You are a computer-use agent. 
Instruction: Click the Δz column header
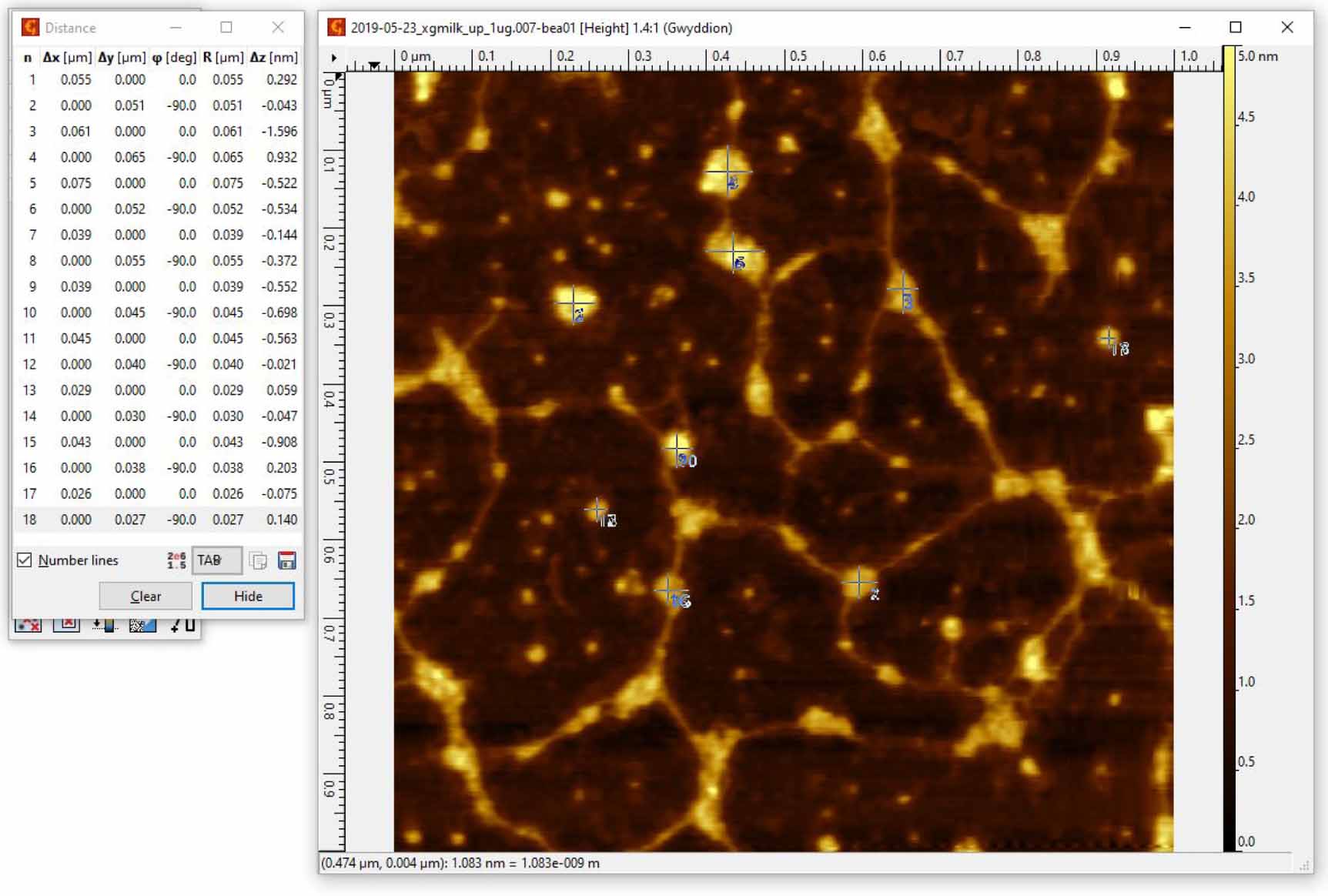(x=275, y=55)
